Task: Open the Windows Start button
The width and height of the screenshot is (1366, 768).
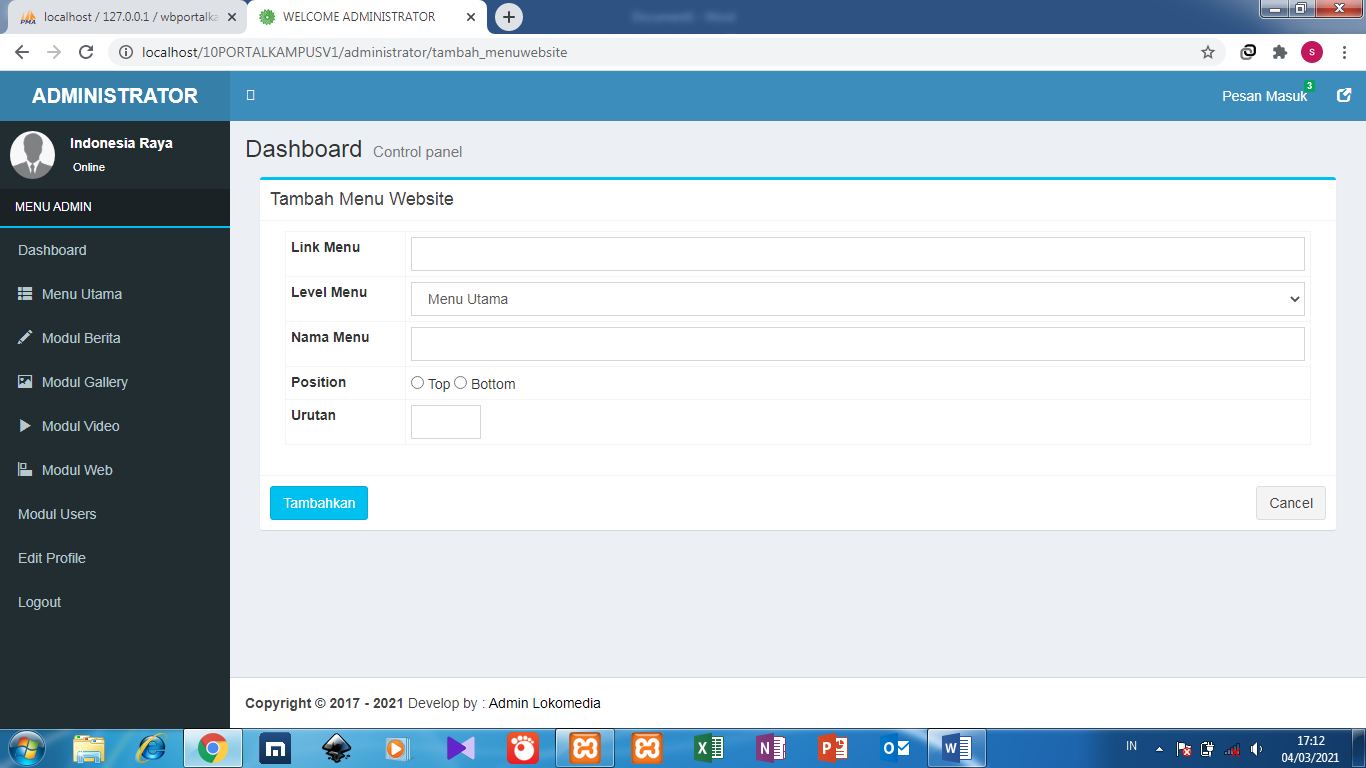Action: point(26,748)
